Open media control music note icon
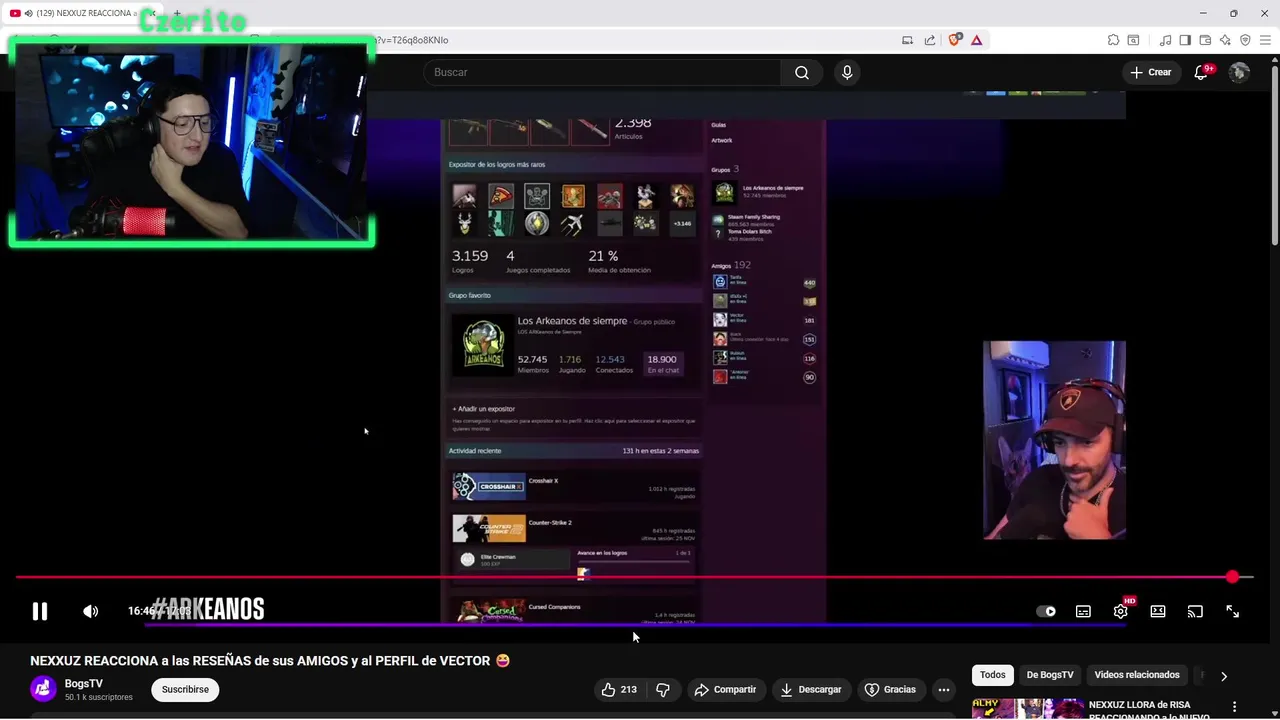 pos(1165,40)
